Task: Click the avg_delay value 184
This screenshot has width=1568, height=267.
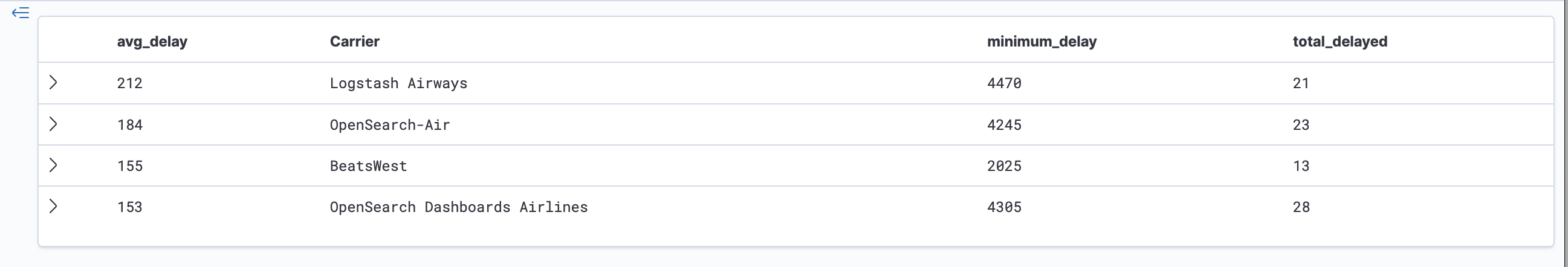Action: point(129,125)
